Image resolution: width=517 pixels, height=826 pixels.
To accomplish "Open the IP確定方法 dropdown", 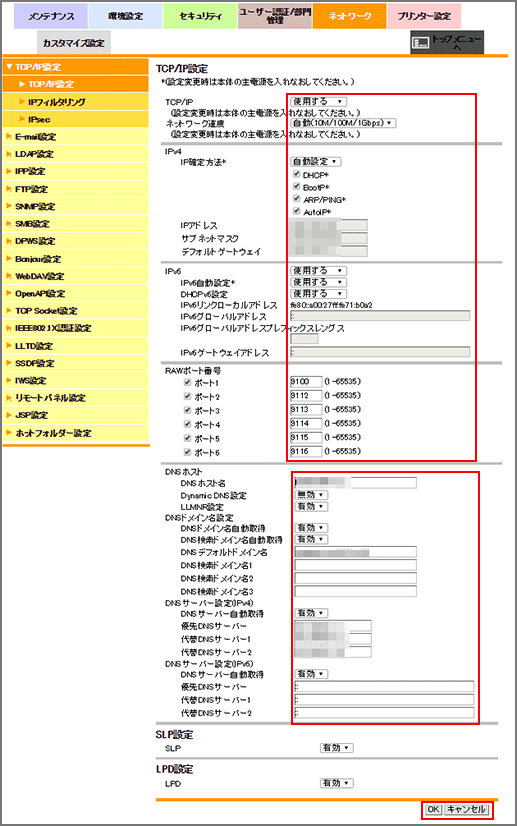I will [x=316, y=162].
